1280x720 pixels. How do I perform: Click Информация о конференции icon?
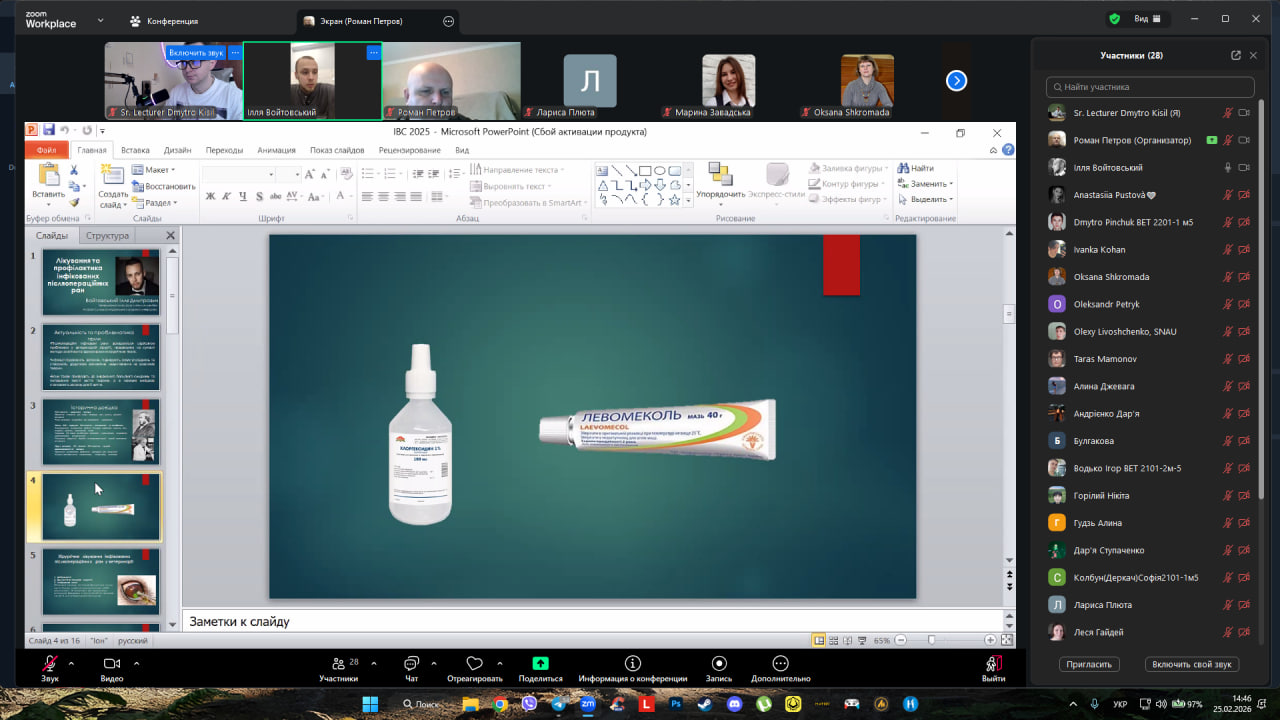[632, 664]
